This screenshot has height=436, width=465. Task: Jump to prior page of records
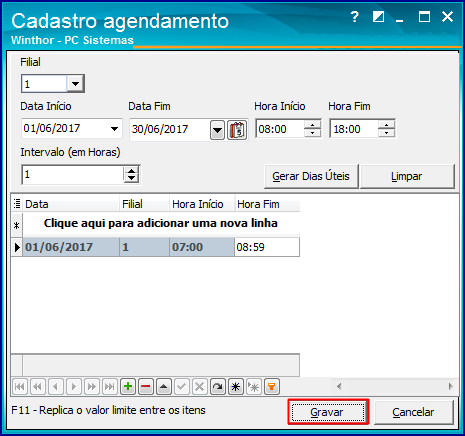(x=38, y=387)
